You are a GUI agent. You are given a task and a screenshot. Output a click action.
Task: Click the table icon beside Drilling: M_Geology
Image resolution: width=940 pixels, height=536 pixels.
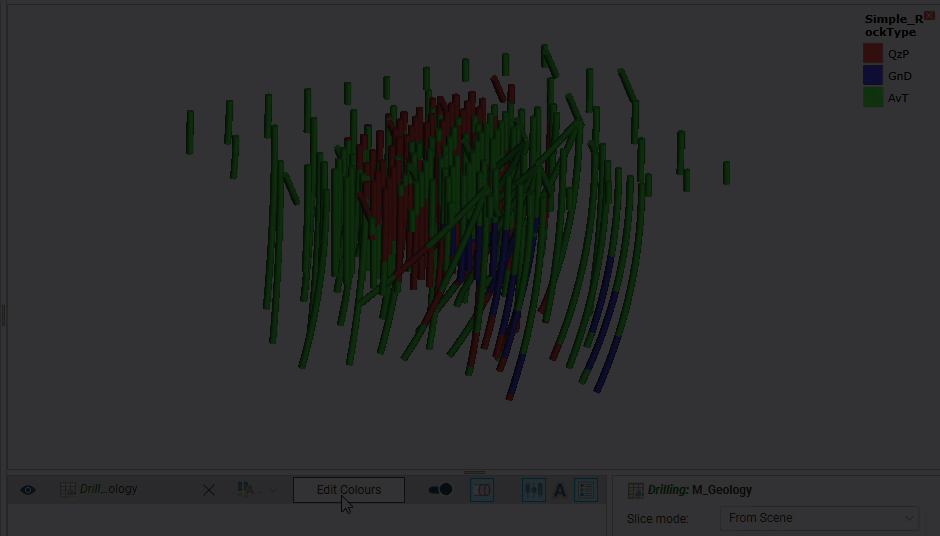pos(635,490)
